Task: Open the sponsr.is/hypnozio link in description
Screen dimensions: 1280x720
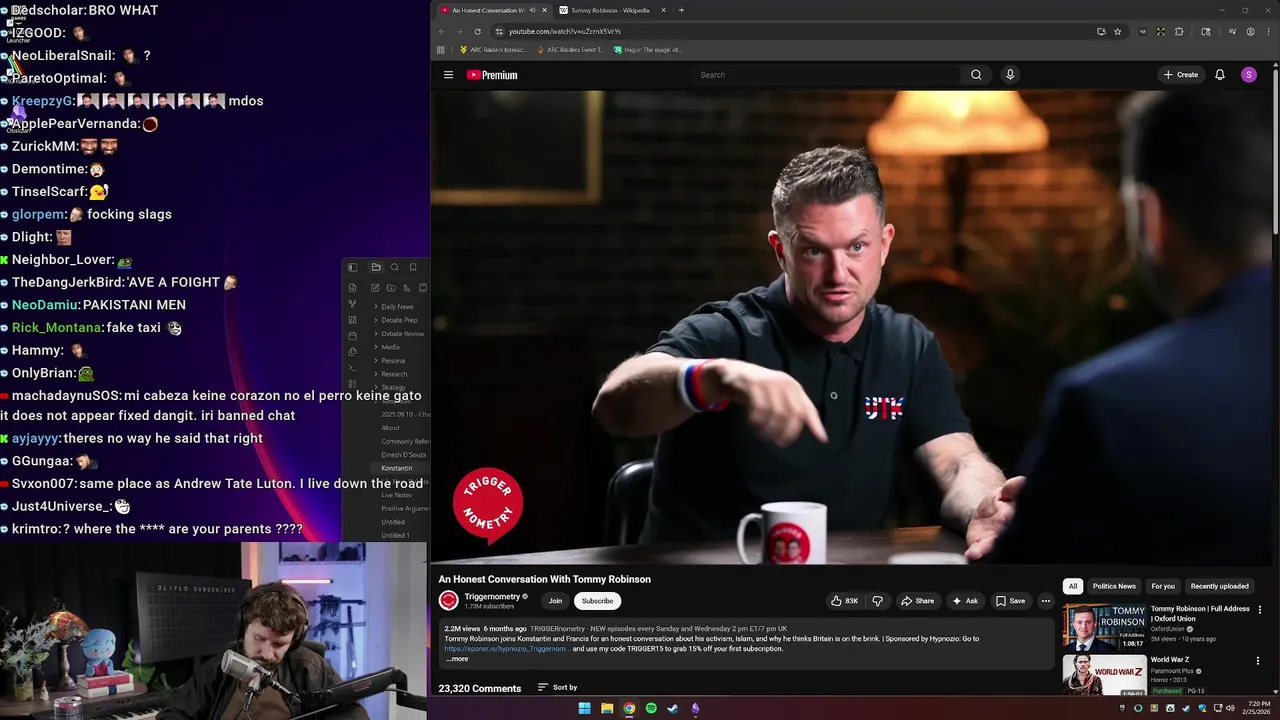Action: click(505, 649)
